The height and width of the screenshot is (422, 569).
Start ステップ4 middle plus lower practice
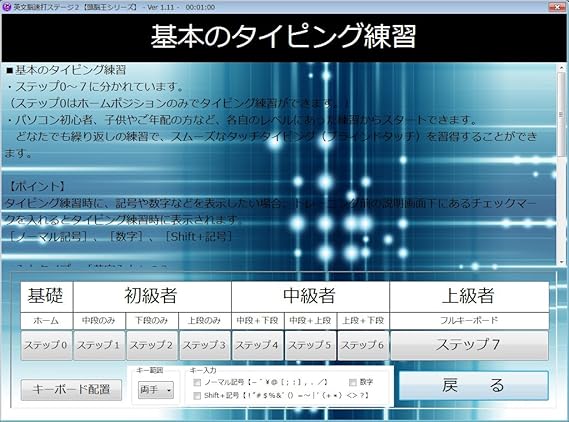258,345
